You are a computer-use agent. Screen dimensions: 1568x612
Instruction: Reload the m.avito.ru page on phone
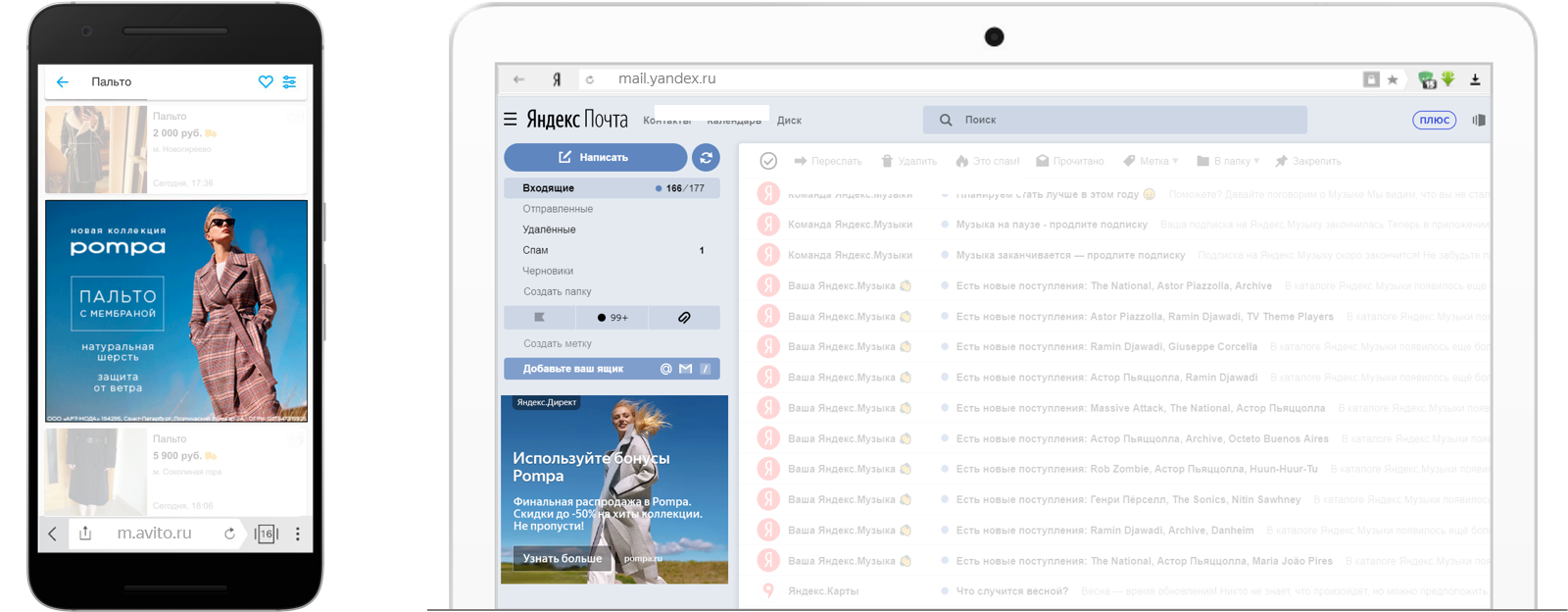pos(229,534)
